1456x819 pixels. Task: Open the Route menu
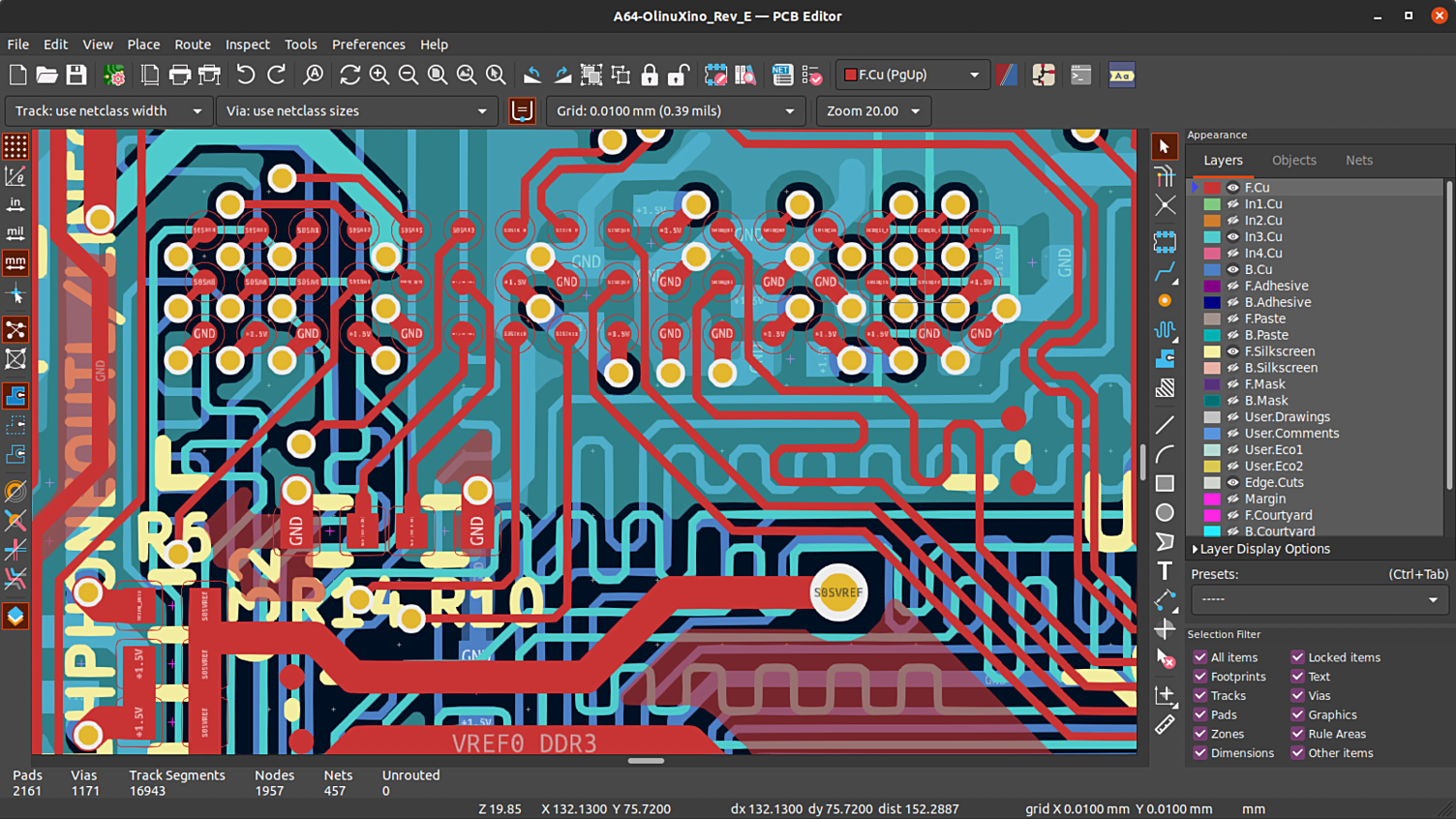tap(192, 45)
